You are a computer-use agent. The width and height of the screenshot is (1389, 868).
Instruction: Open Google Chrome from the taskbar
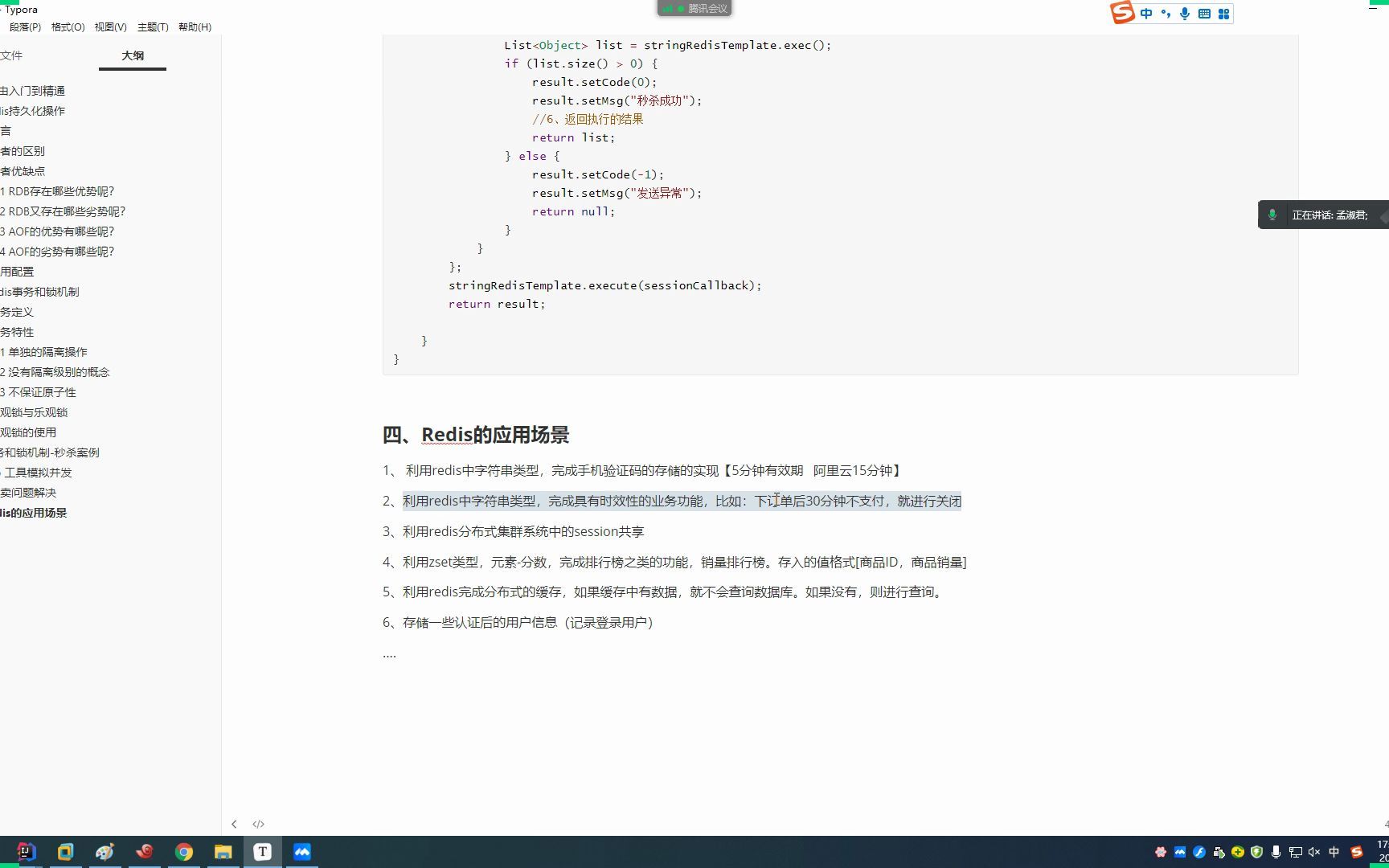point(184,852)
